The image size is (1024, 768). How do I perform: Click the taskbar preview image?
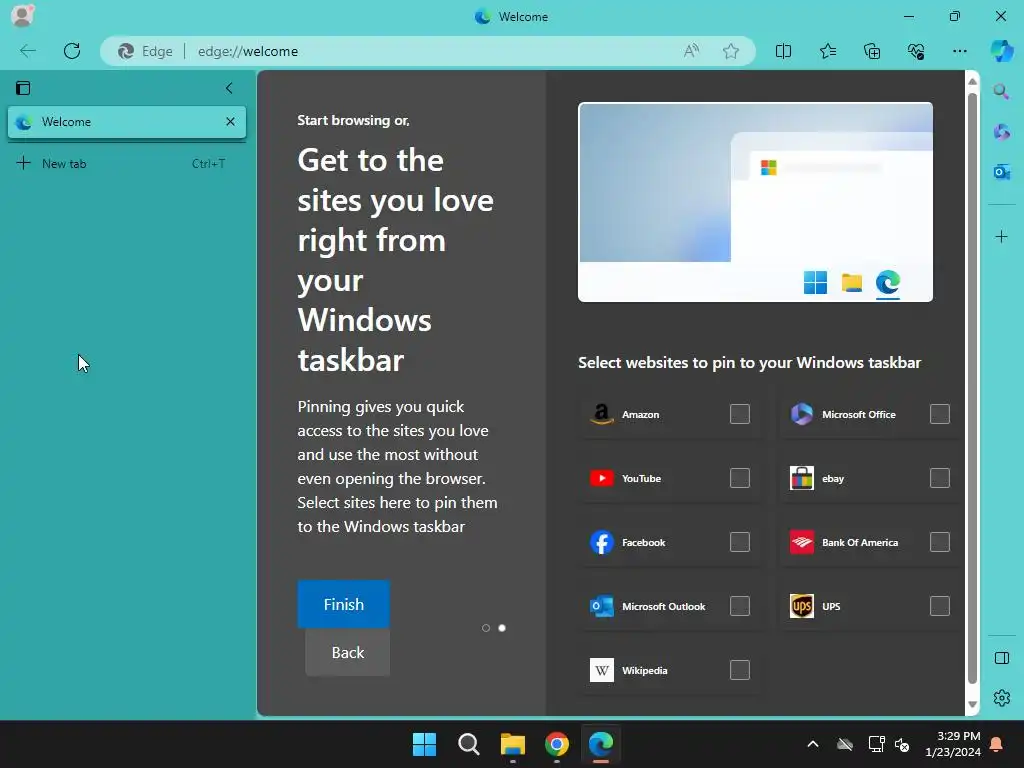point(755,202)
